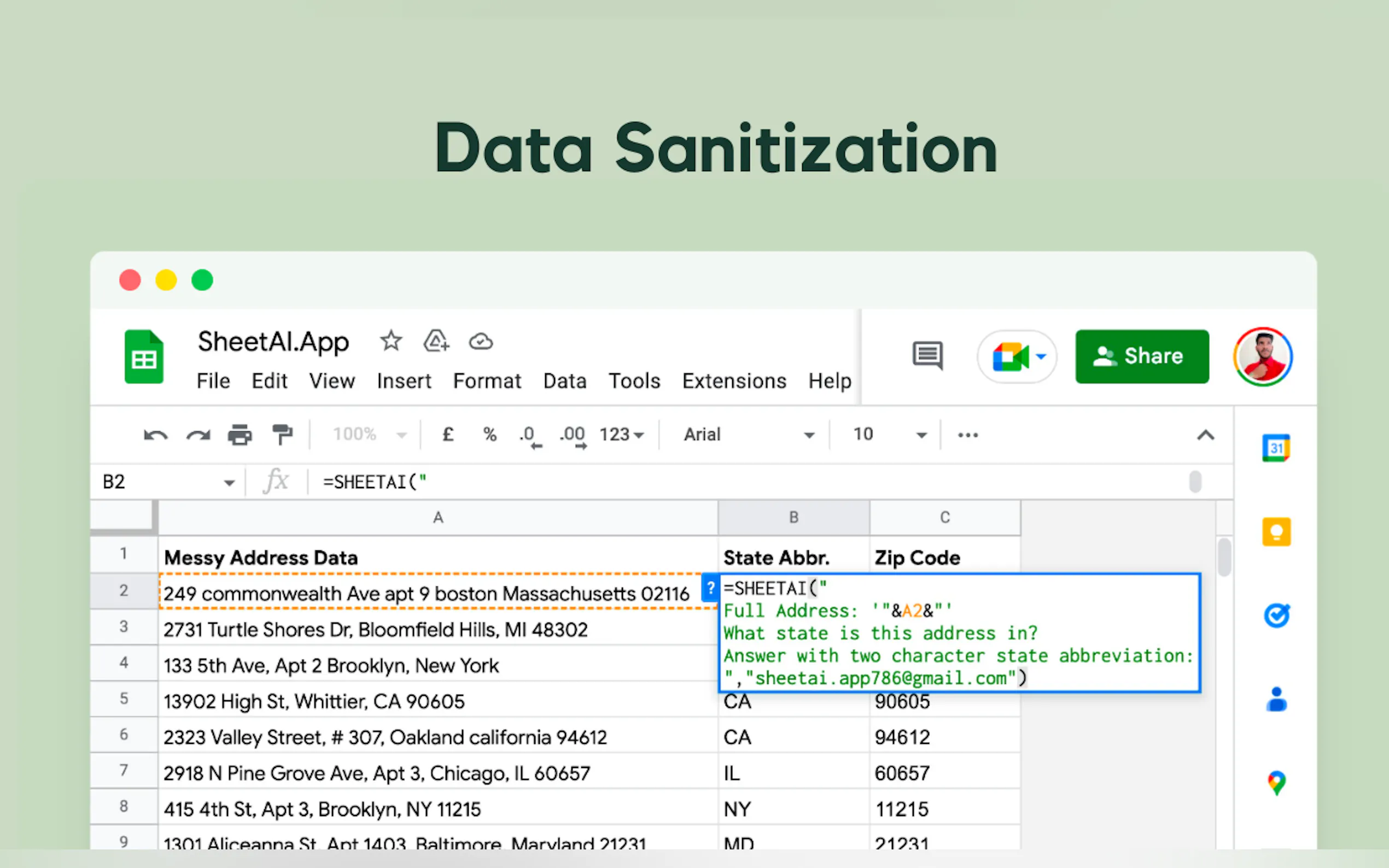This screenshot has height=868, width=1389.
Task: Open the comment history icon
Action: pyautogui.click(x=927, y=355)
